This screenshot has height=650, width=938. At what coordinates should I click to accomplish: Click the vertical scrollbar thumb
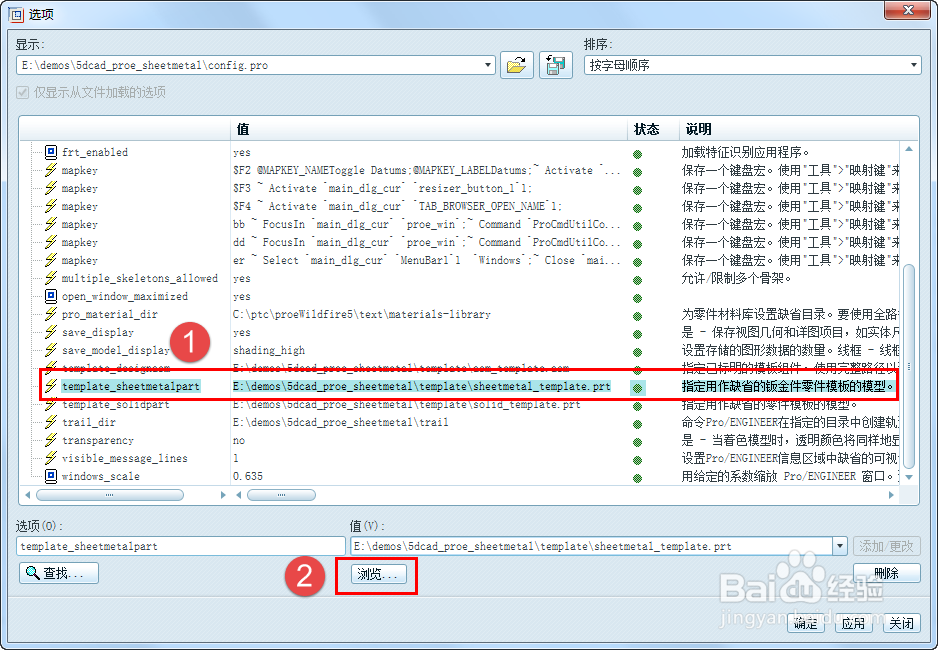point(909,367)
